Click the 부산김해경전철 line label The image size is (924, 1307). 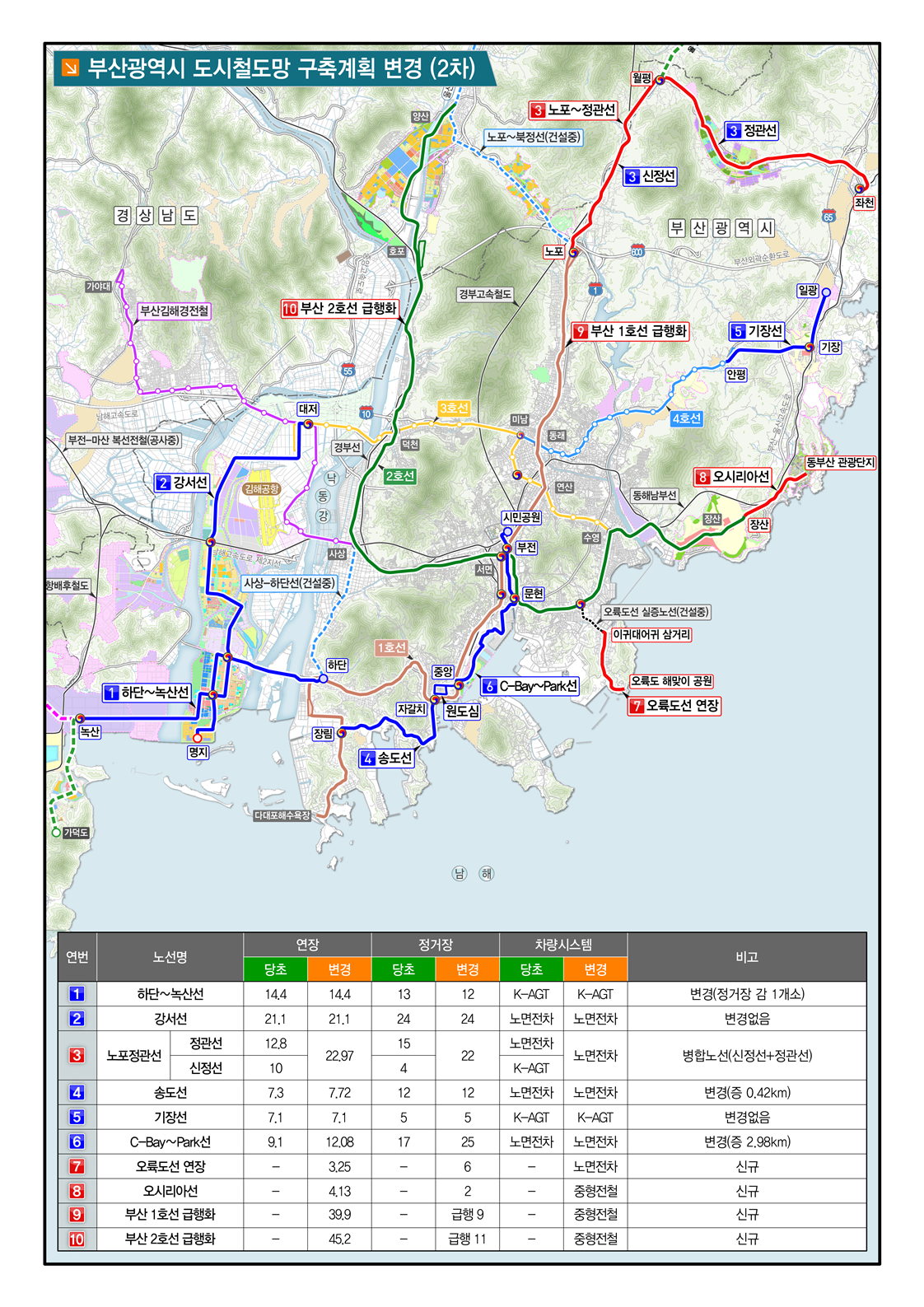coord(175,311)
